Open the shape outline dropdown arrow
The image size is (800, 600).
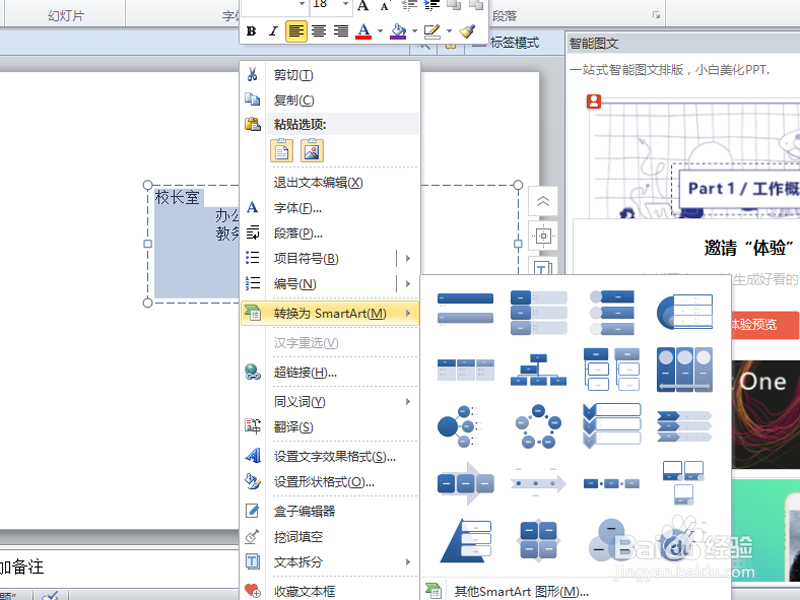click(449, 31)
